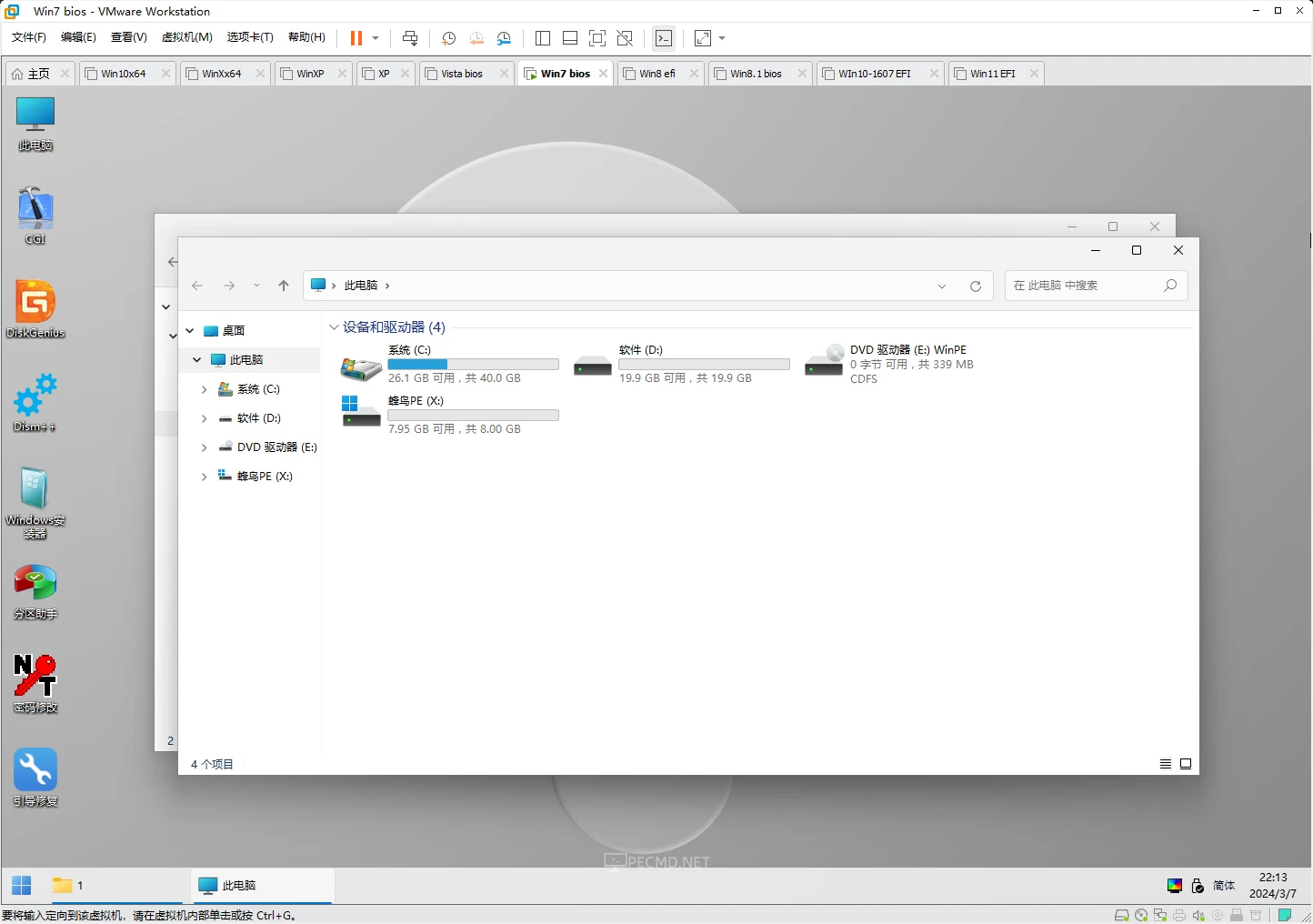Click the 简体 input method indicator
Viewport: 1313px width, 924px height.
click(x=1224, y=886)
